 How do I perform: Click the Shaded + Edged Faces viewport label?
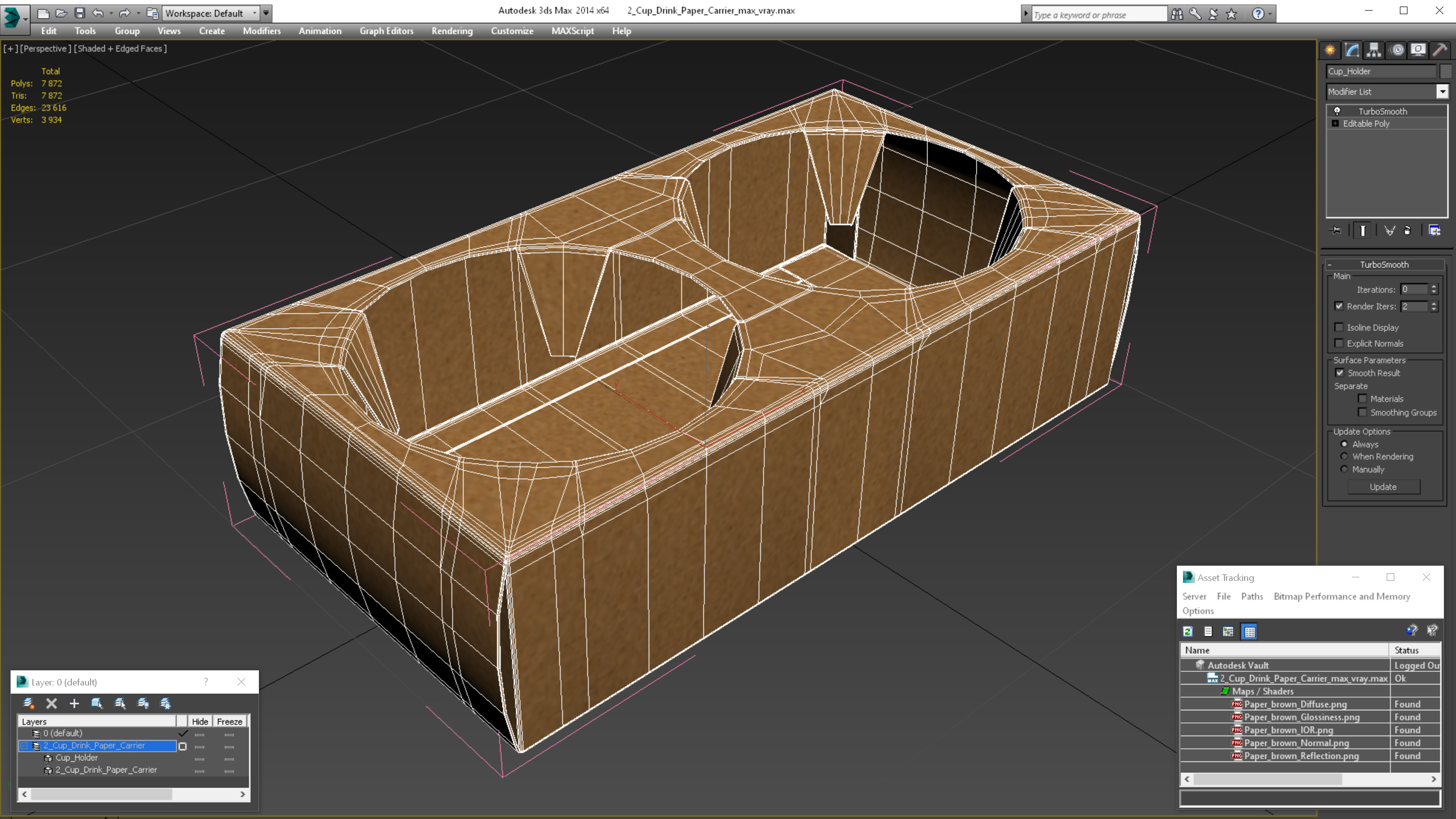click(x=120, y=49)
